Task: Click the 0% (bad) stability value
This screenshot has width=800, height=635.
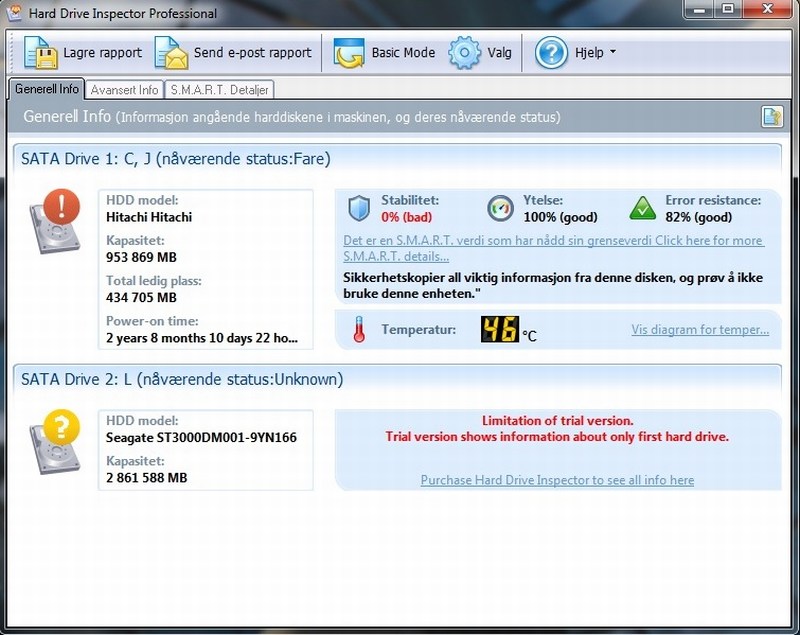Action: point(407,217)
